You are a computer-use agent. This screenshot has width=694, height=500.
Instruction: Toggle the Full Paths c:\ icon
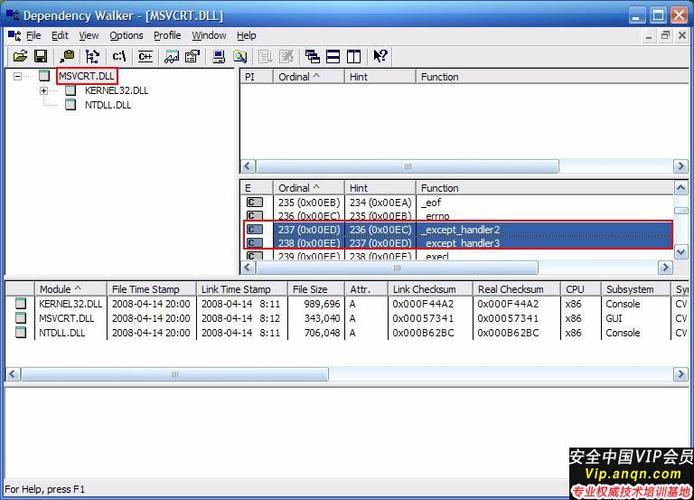(x=119, y=56)
